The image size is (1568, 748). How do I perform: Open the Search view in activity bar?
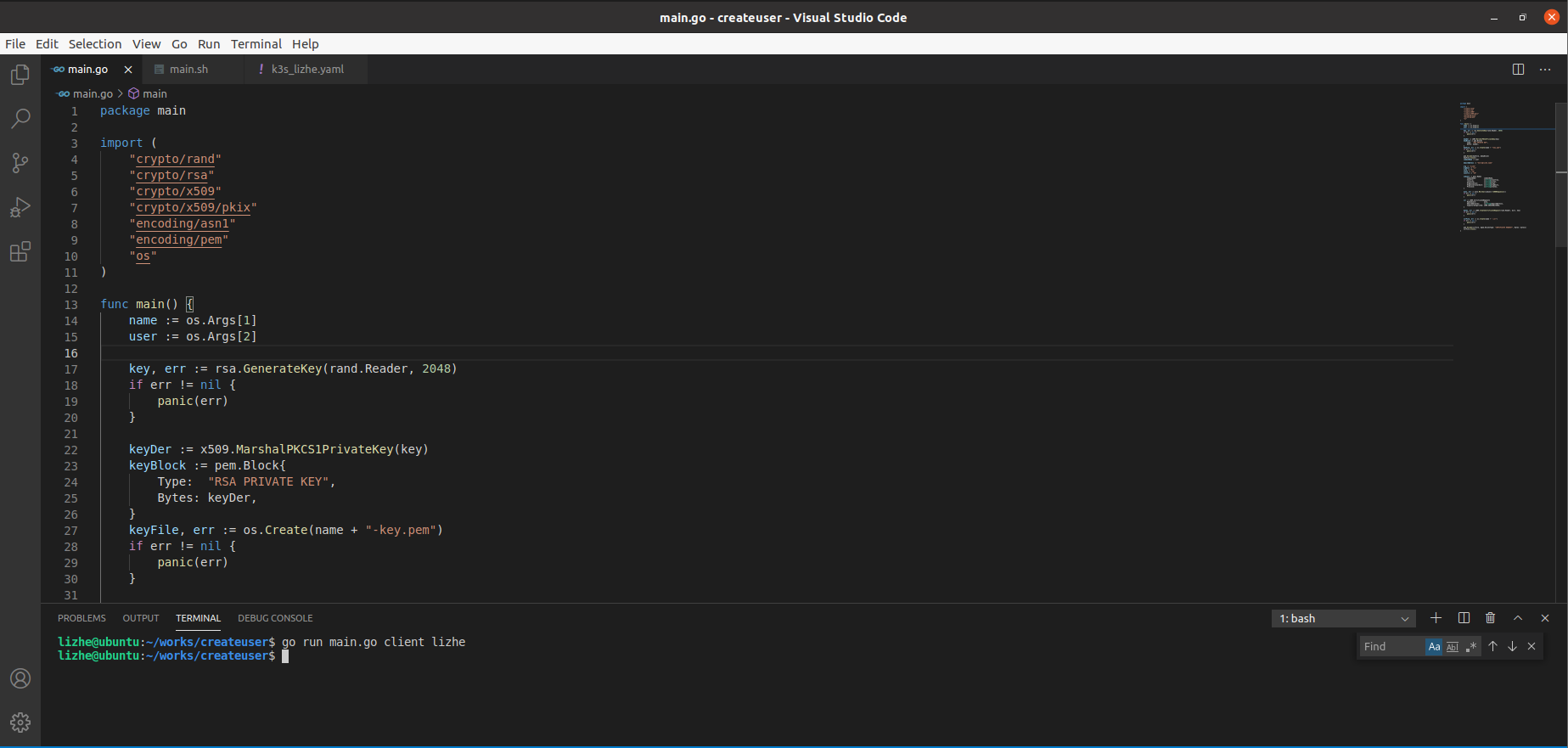click(20, 119)
